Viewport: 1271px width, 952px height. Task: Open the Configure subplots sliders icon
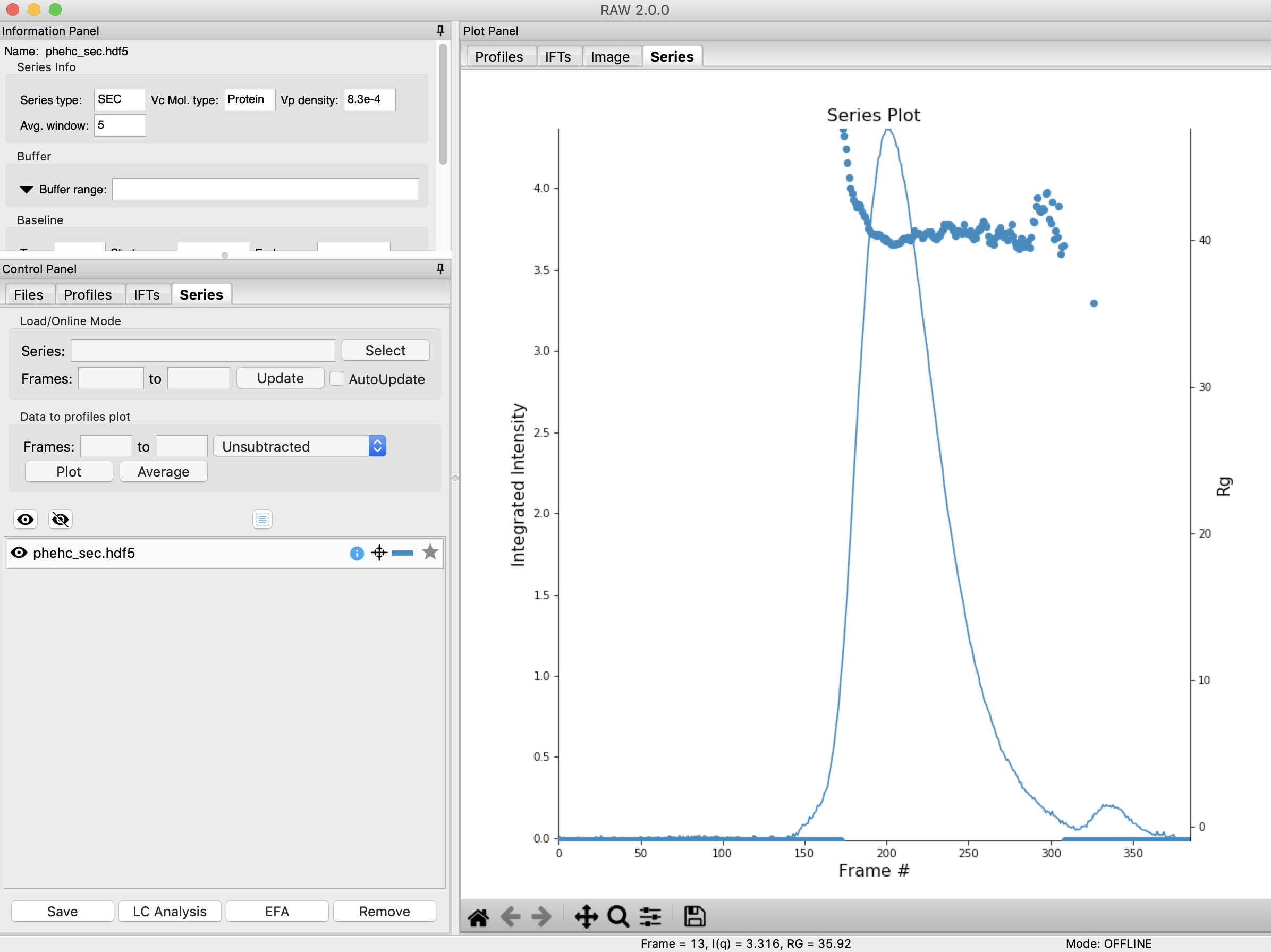click(650, 917)
